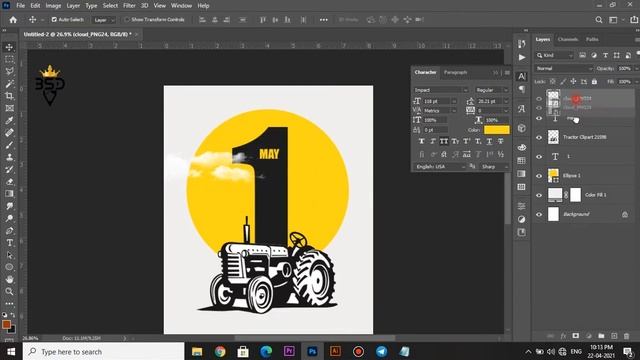Open the Auto-Select Layer dropdown
Screen dimensions: 640x360
(104, 20)
